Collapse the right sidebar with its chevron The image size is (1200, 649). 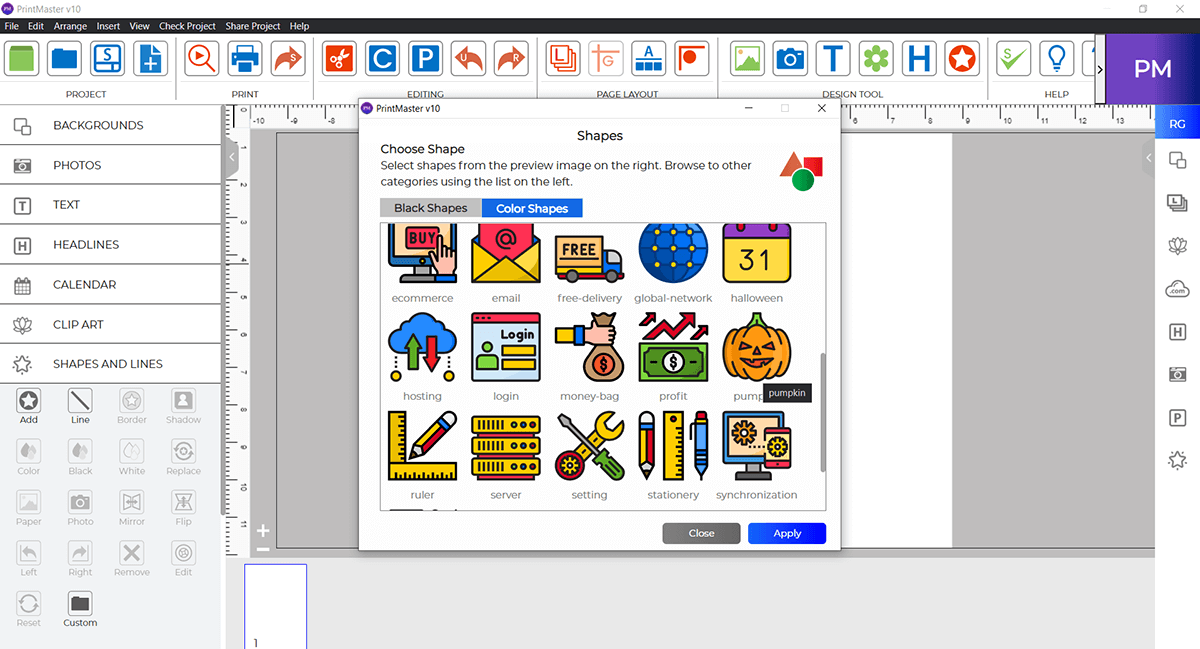(1148, 157)
